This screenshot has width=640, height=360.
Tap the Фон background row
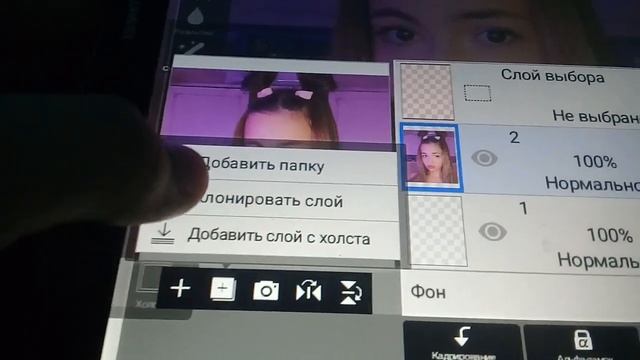tap(520, 295)
